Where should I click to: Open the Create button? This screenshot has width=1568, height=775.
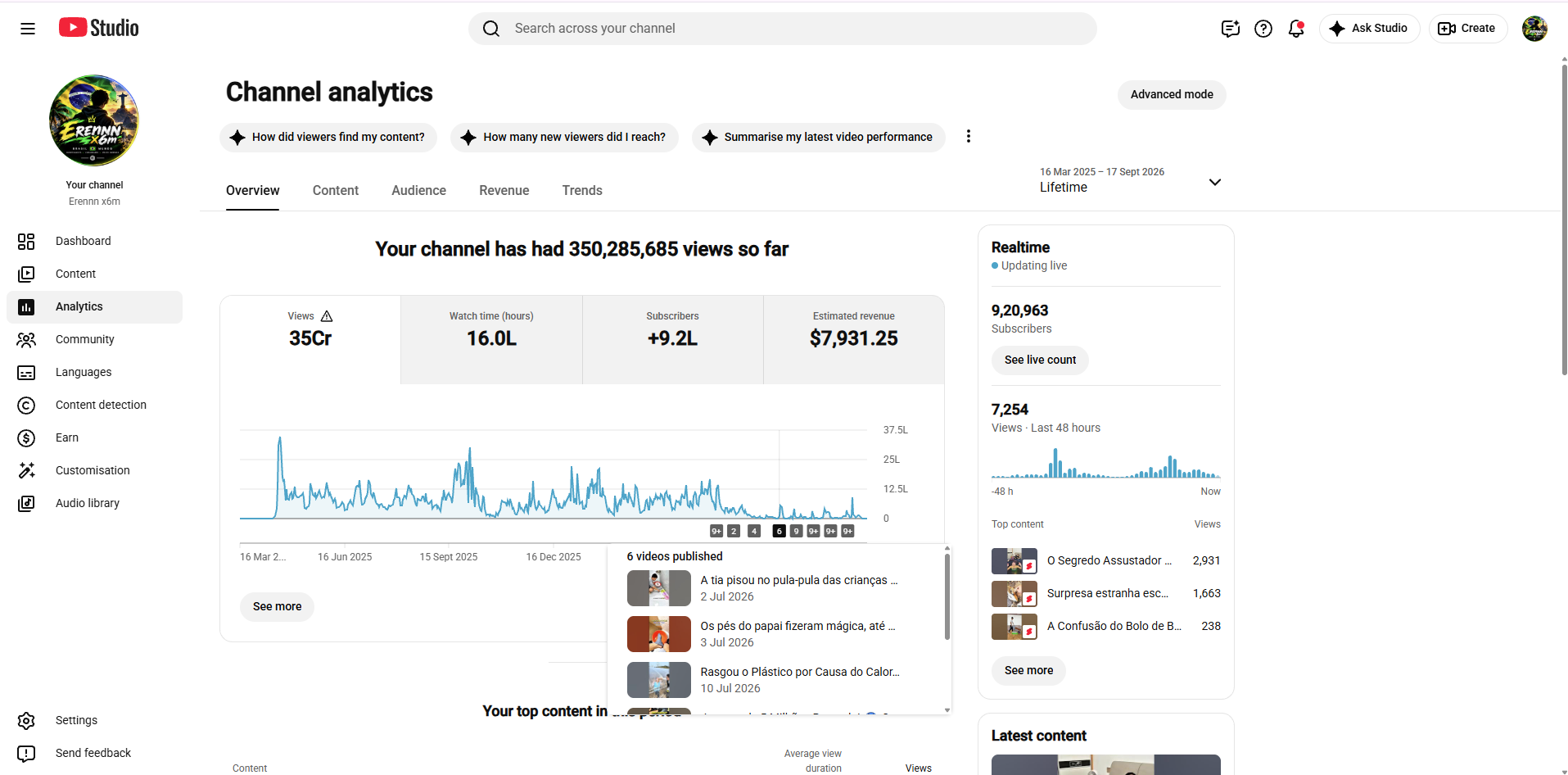pyautogui.click(x=1468, y=29)
